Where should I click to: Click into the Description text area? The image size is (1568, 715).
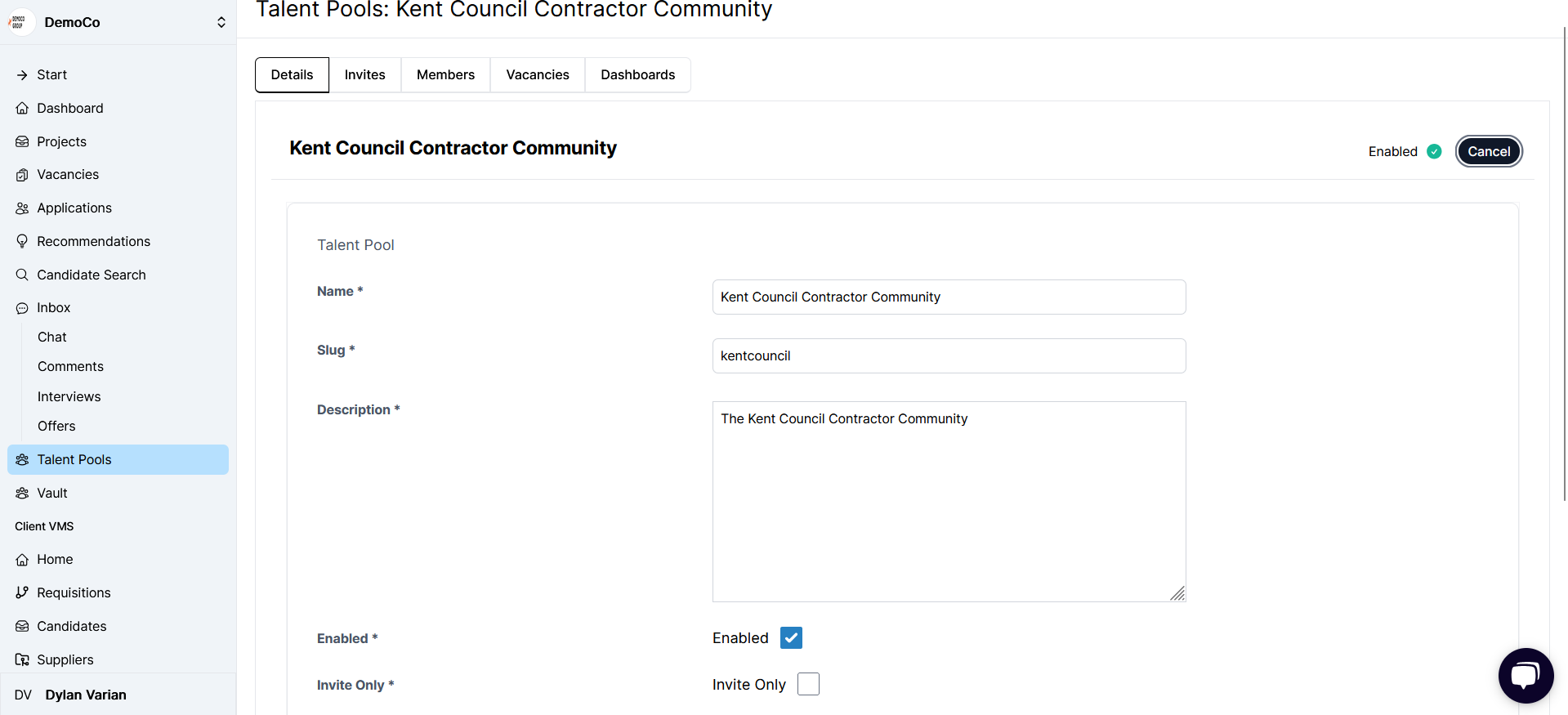(x=949, y=502)
